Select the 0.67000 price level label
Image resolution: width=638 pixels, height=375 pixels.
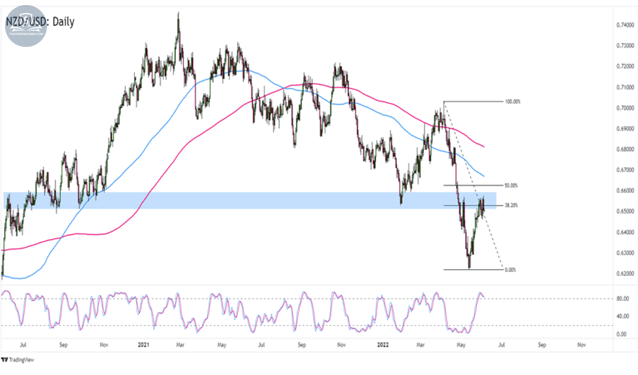point(625,170)
